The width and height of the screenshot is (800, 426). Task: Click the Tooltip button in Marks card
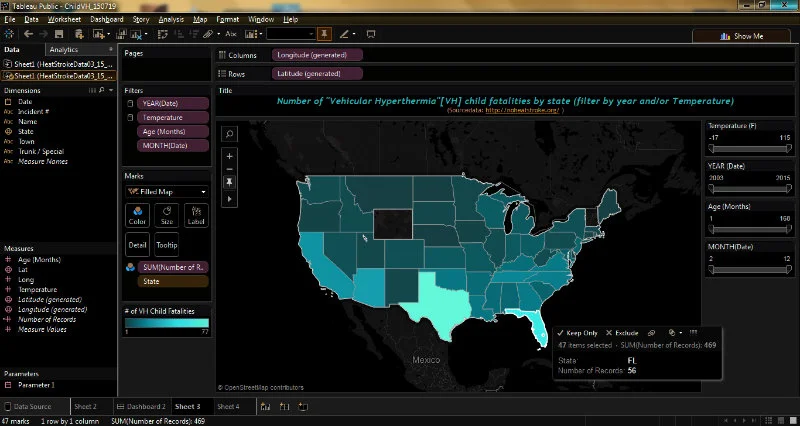(x=167, y=244)
